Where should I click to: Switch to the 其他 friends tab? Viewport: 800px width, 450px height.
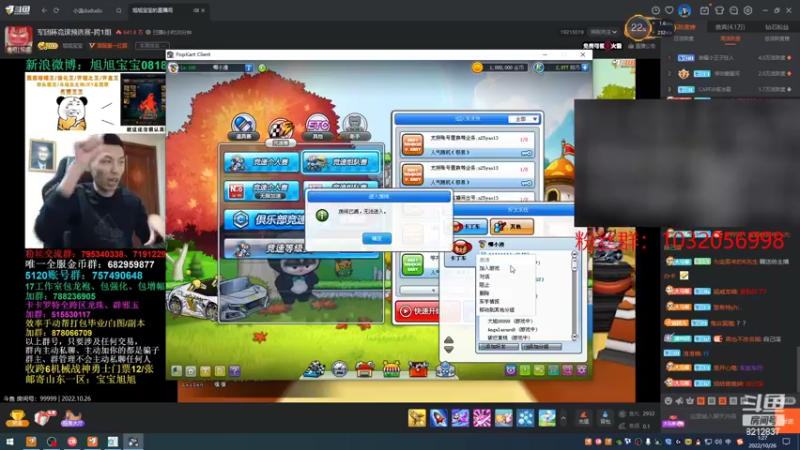coord(512,227)
